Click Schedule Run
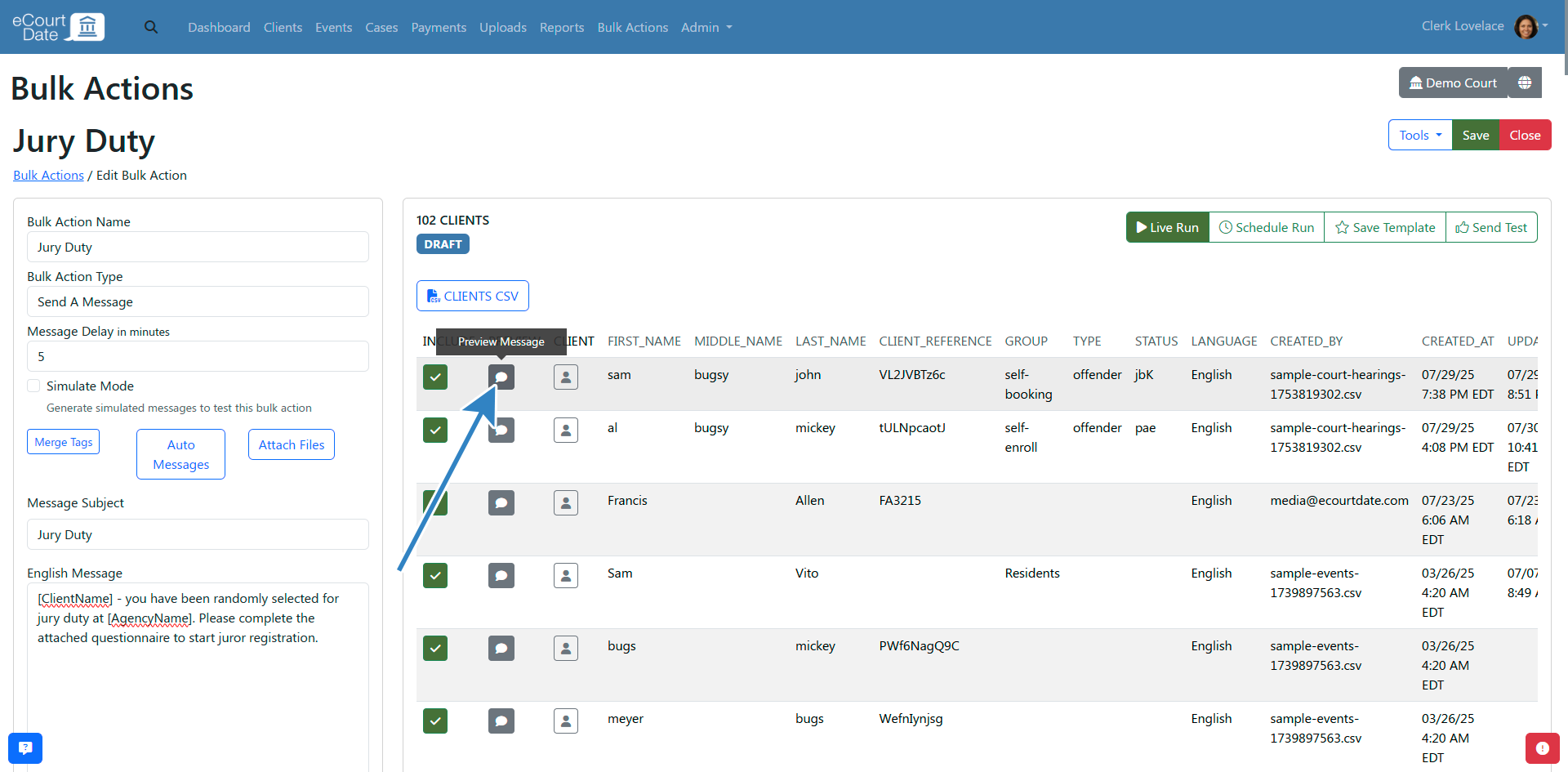 tap(1267, 227)
